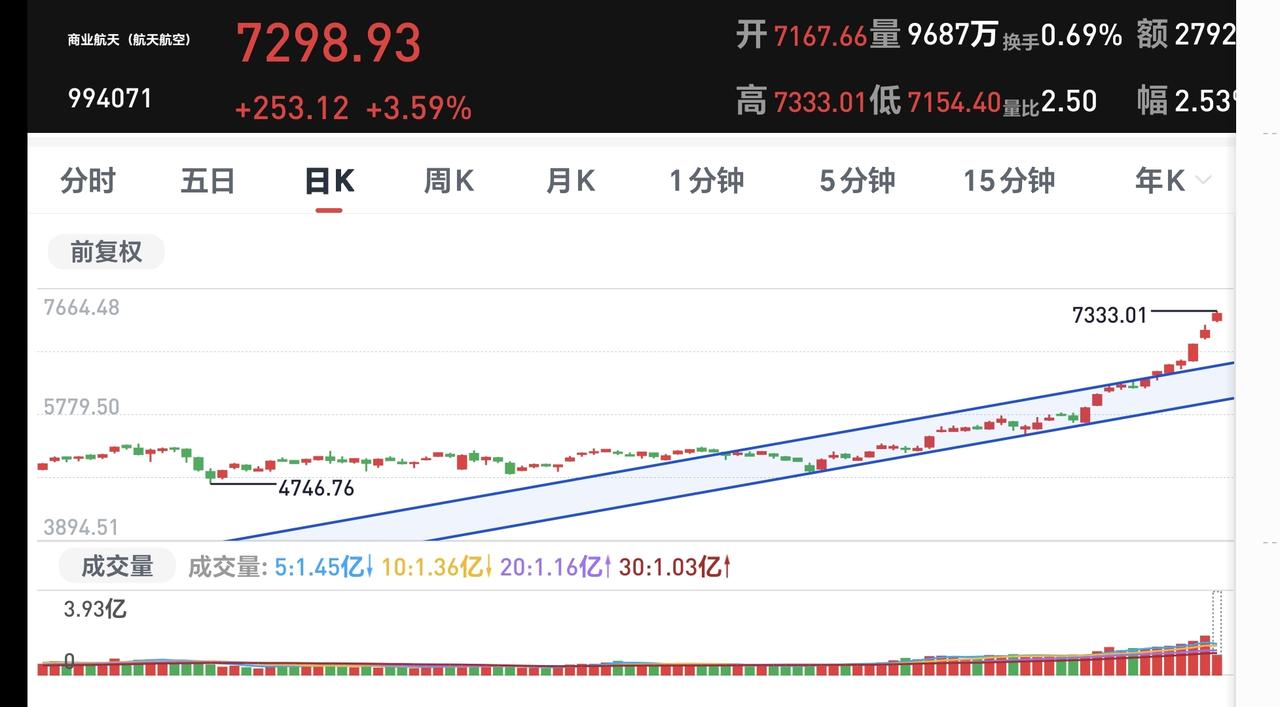
Task: Expand the 年K period dropdown
Action: point(1172,181)
